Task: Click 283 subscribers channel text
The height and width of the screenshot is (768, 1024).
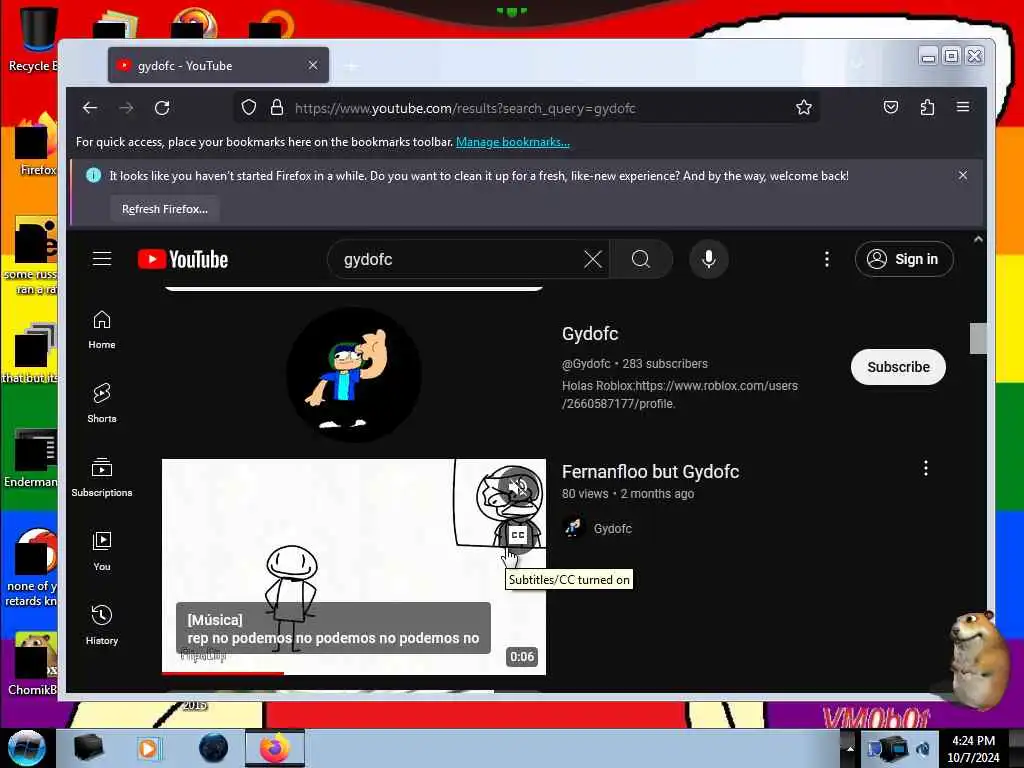Action: (665, 364)
